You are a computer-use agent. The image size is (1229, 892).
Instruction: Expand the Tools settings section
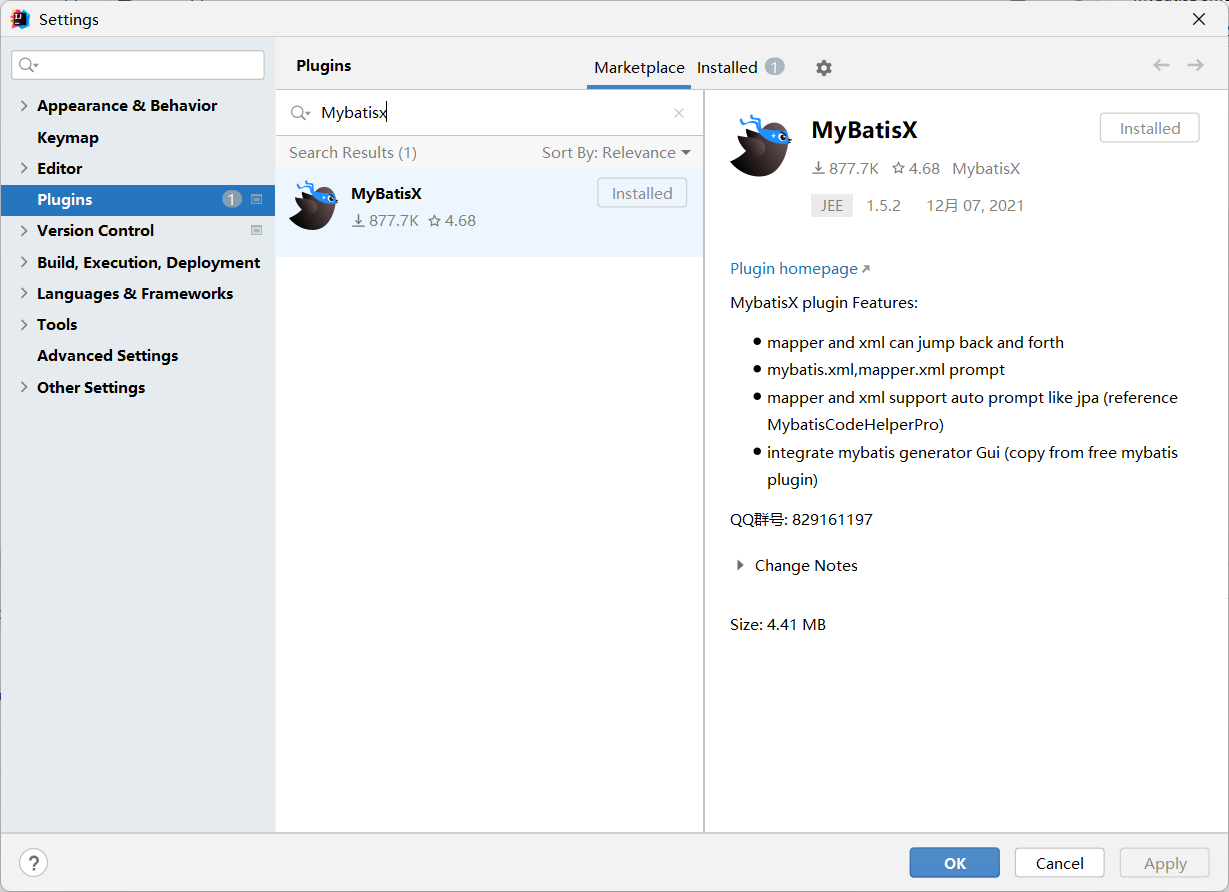24,324
